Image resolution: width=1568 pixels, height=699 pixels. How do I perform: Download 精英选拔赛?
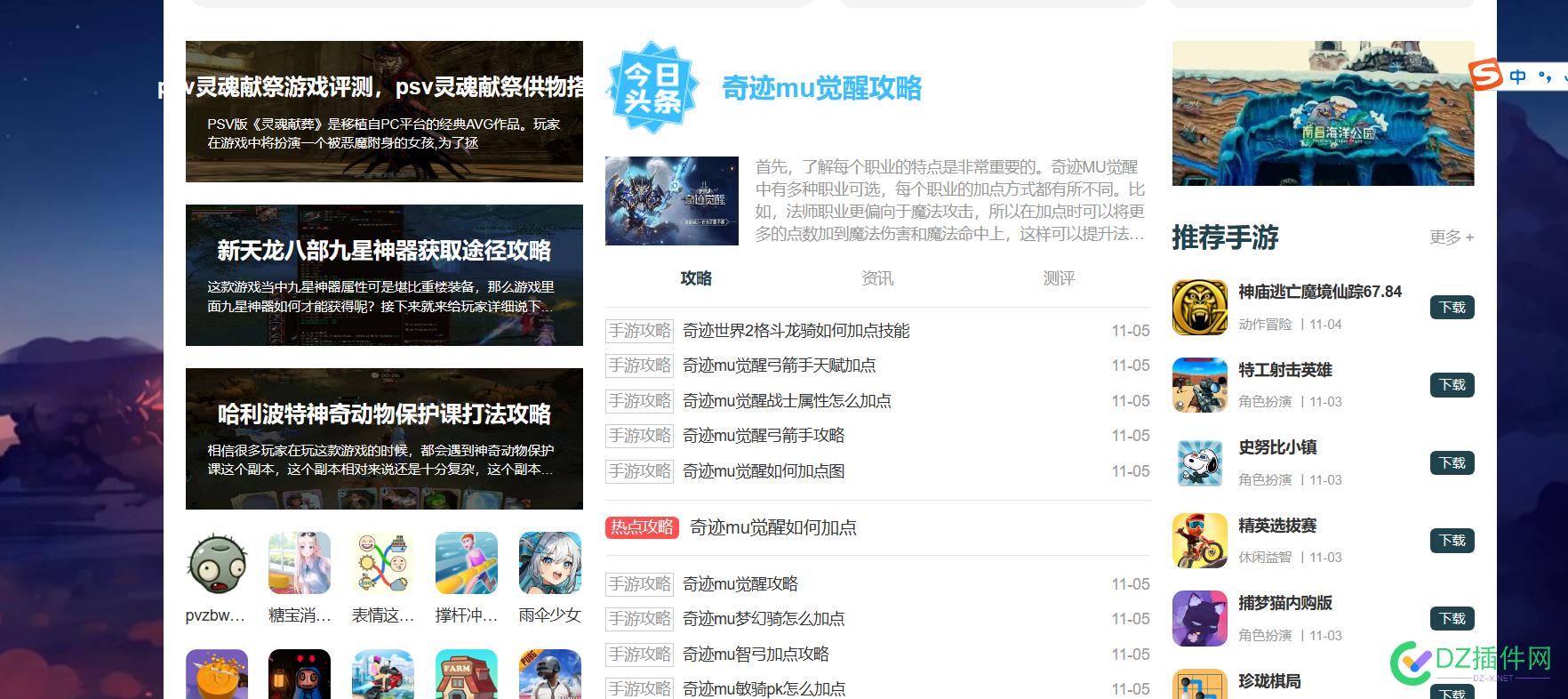[1452, 541]
